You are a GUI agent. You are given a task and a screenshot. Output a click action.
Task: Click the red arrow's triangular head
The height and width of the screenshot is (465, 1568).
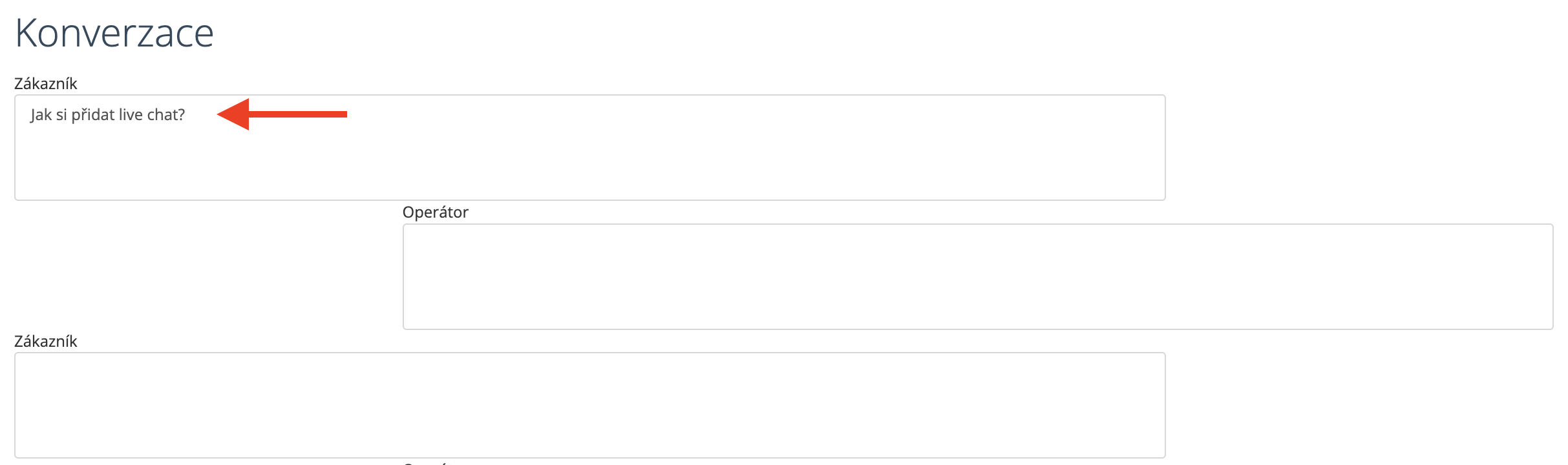[234, 114]
